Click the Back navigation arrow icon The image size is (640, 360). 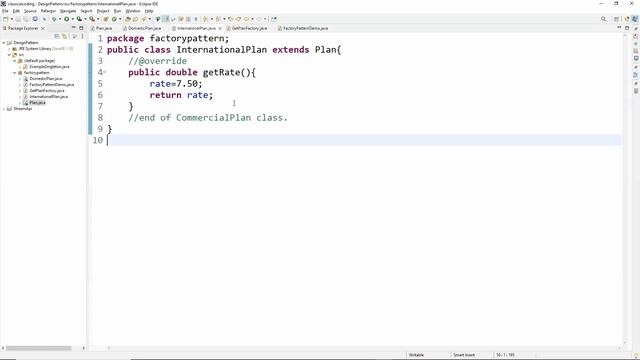click(246, 19)
